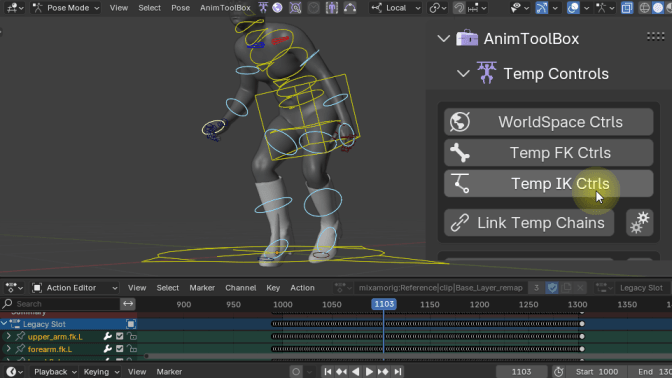Click the magnifier keyframe icon in header
Image resolution: width=672 pixels, height=378 pixels.
coord(295,8)
